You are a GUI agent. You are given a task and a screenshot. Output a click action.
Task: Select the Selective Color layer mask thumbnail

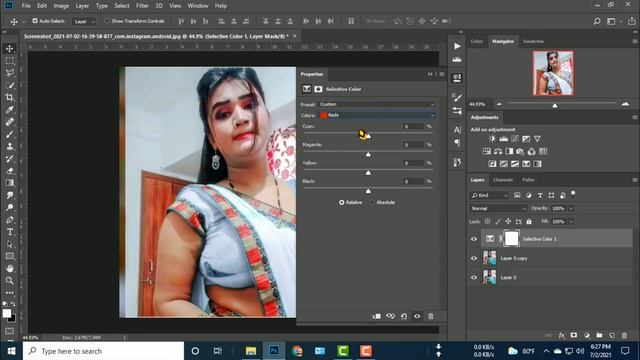(x=511, y=239)
